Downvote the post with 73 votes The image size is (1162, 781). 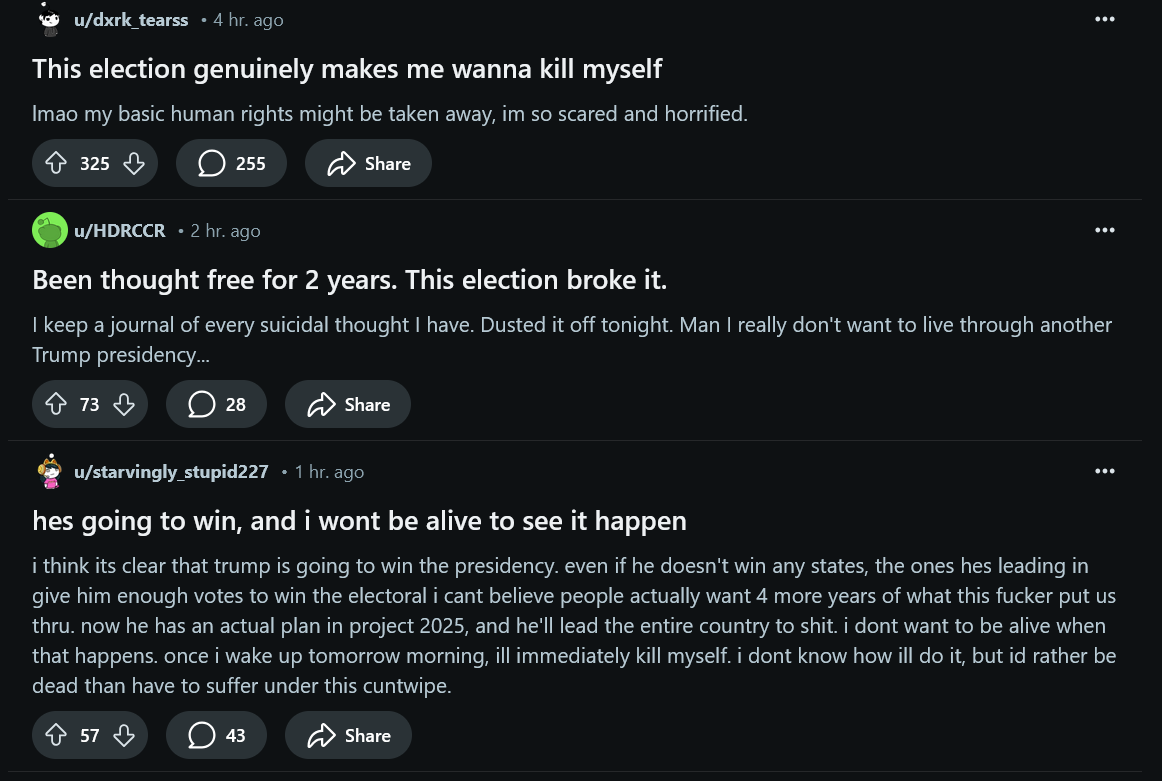124,404
